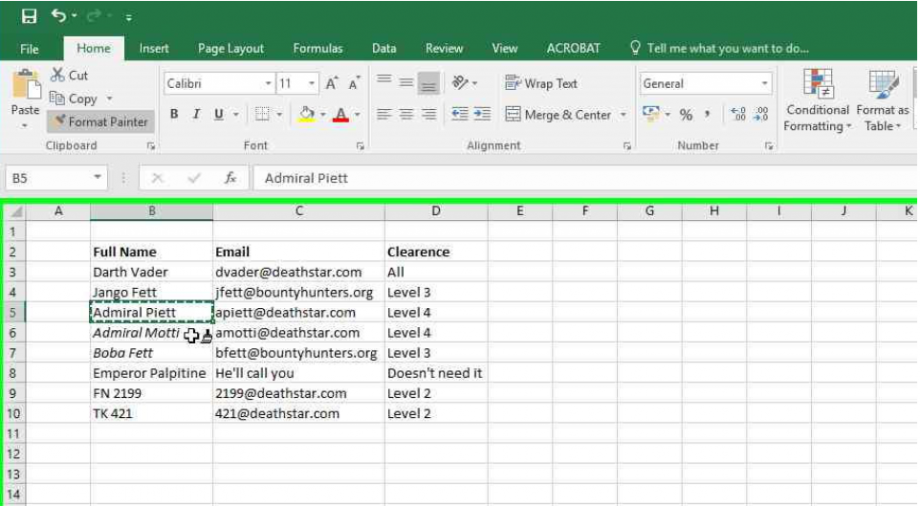Decrease the indent

point(459,114)
